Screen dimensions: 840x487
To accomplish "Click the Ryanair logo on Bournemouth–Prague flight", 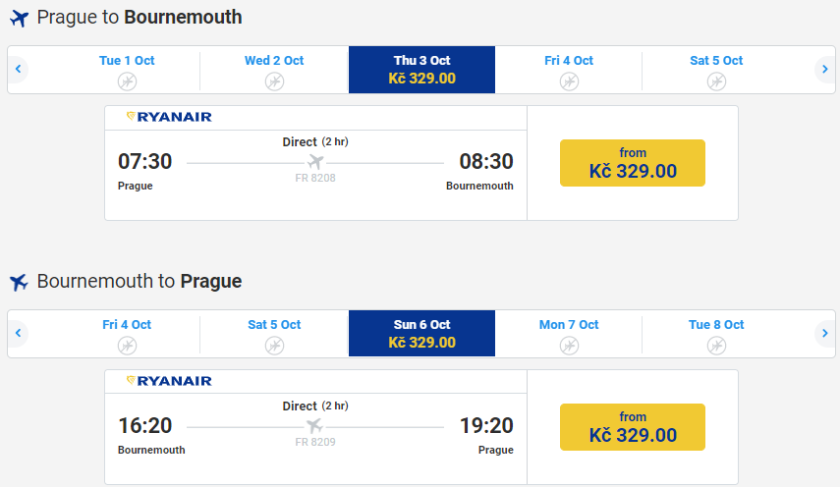I will pos(169,381).
